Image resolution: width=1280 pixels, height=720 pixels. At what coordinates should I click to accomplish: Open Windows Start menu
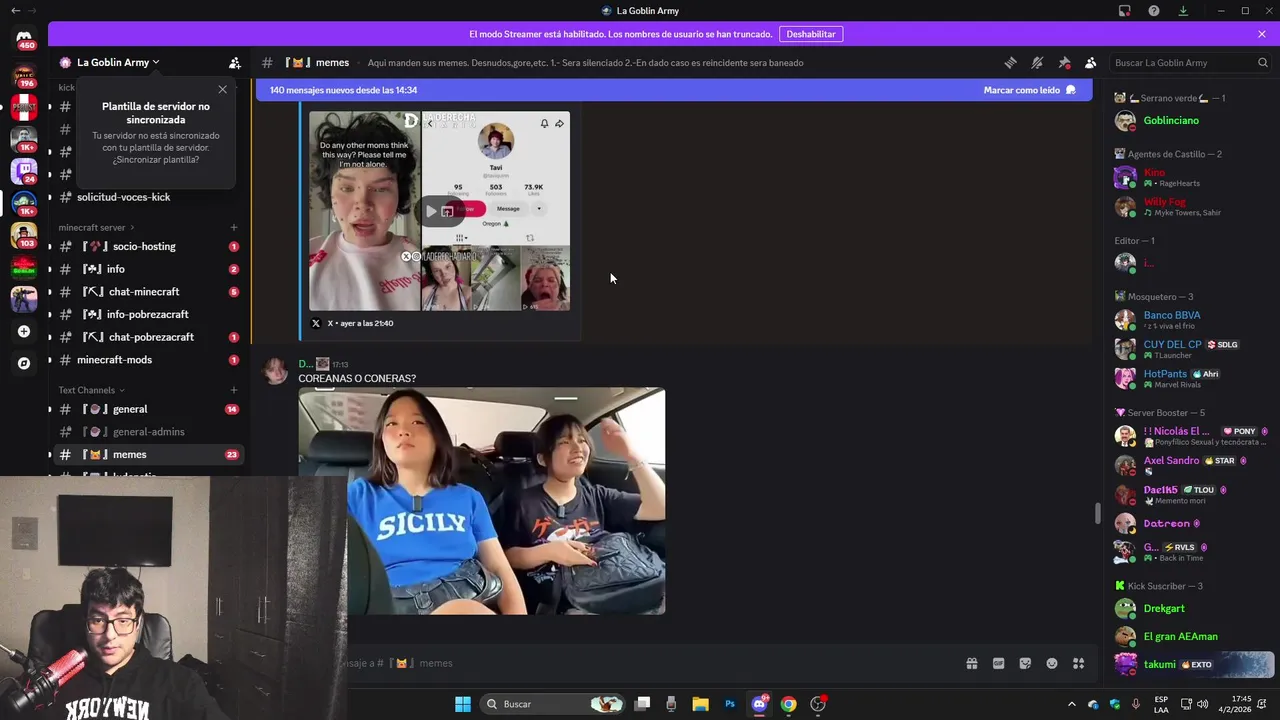pyautogui.click(x=463, y=704)
